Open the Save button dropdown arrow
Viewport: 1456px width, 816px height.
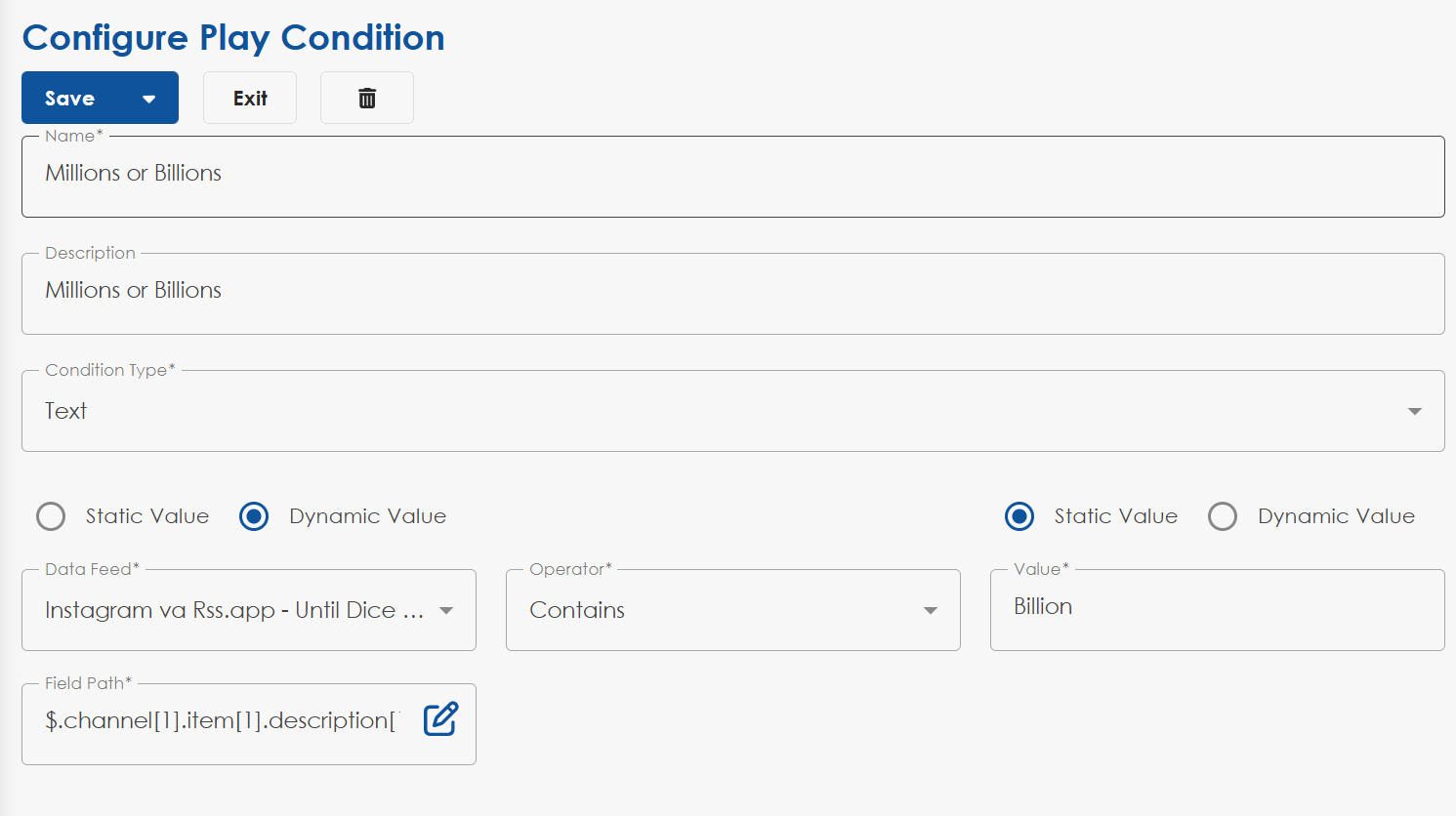click(149, 99)
